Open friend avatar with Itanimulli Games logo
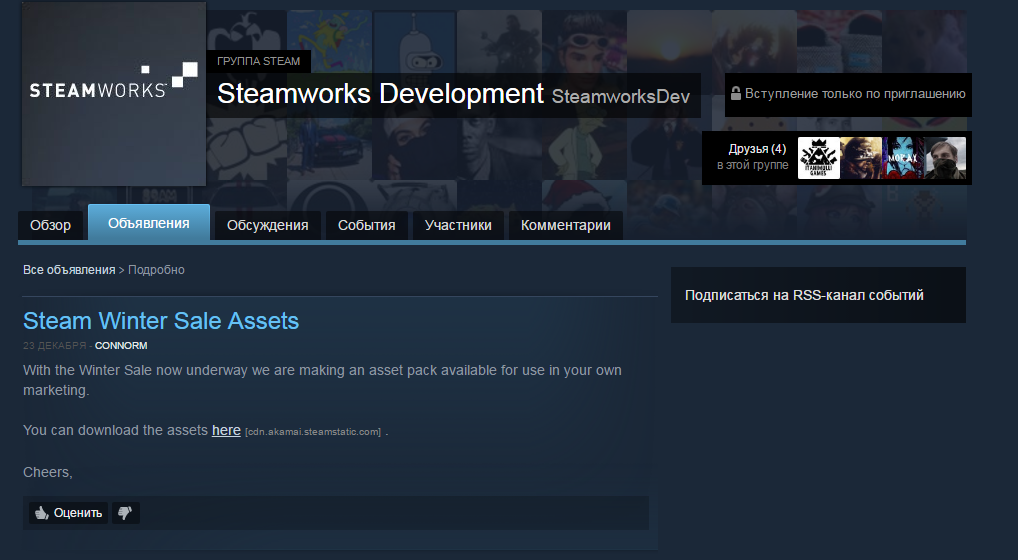 click(x=818, y=158)
